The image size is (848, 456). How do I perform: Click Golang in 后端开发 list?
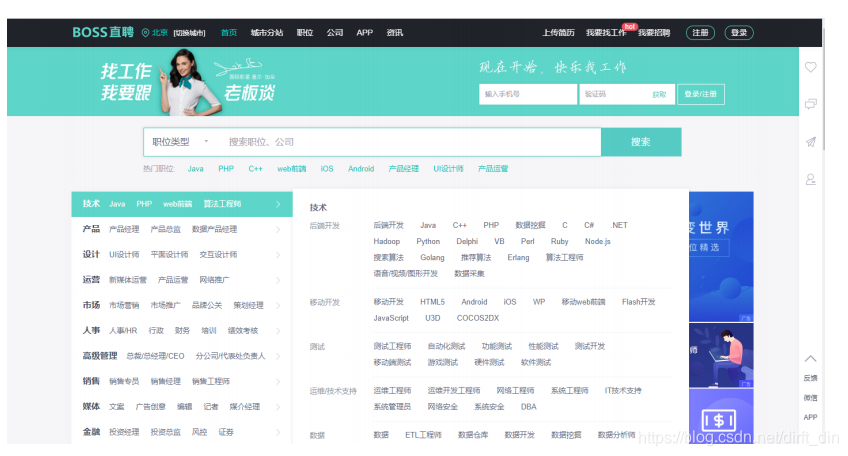[432, 257]
